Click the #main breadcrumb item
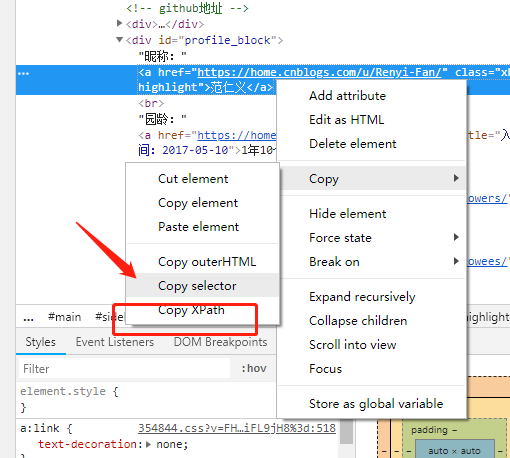Image resolution: width=510 pixels, height=458 pixels. pyautogui.click(x=64, y=317)
